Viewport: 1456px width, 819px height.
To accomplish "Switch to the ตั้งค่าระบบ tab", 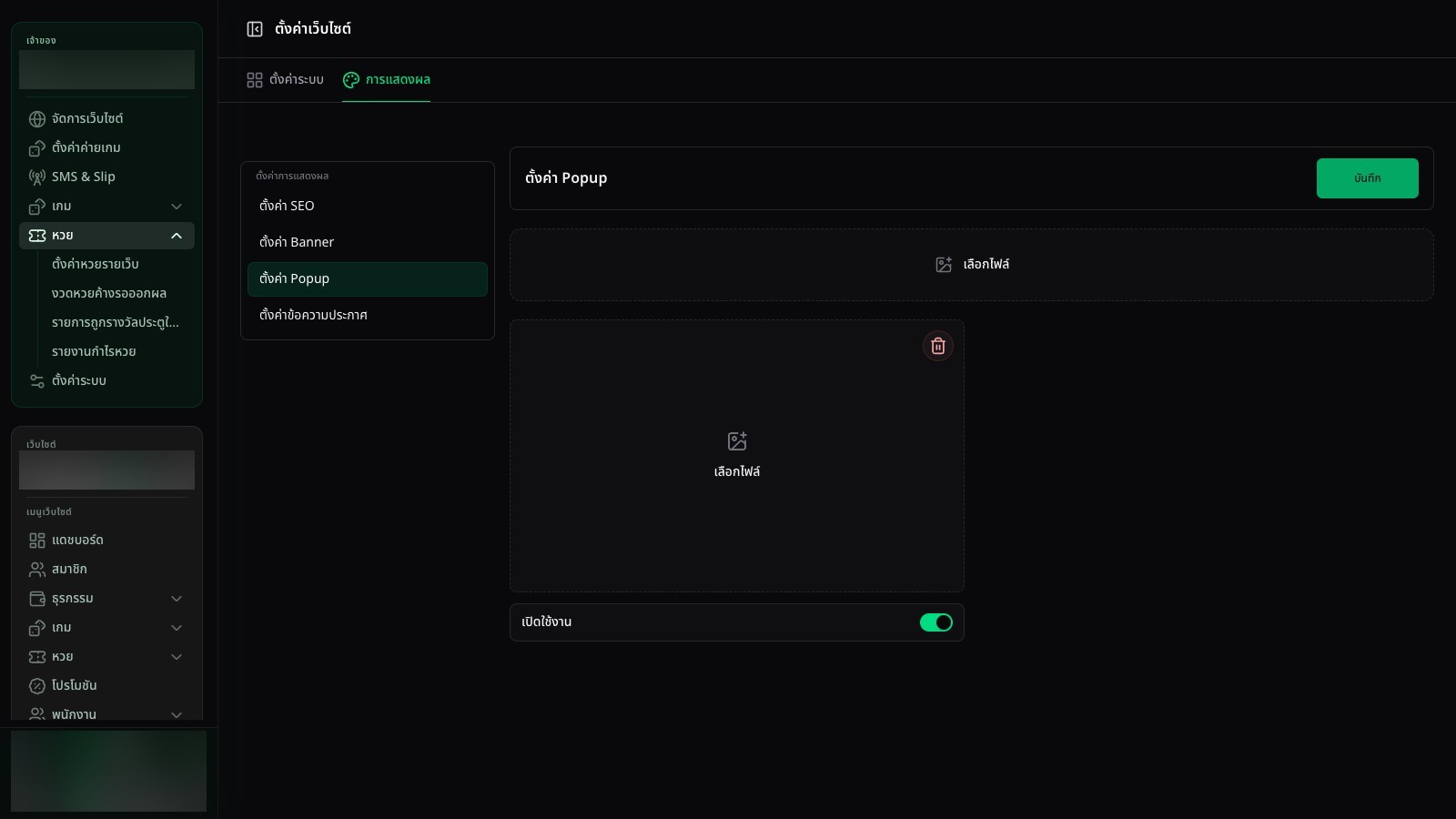I will point(285,80).
